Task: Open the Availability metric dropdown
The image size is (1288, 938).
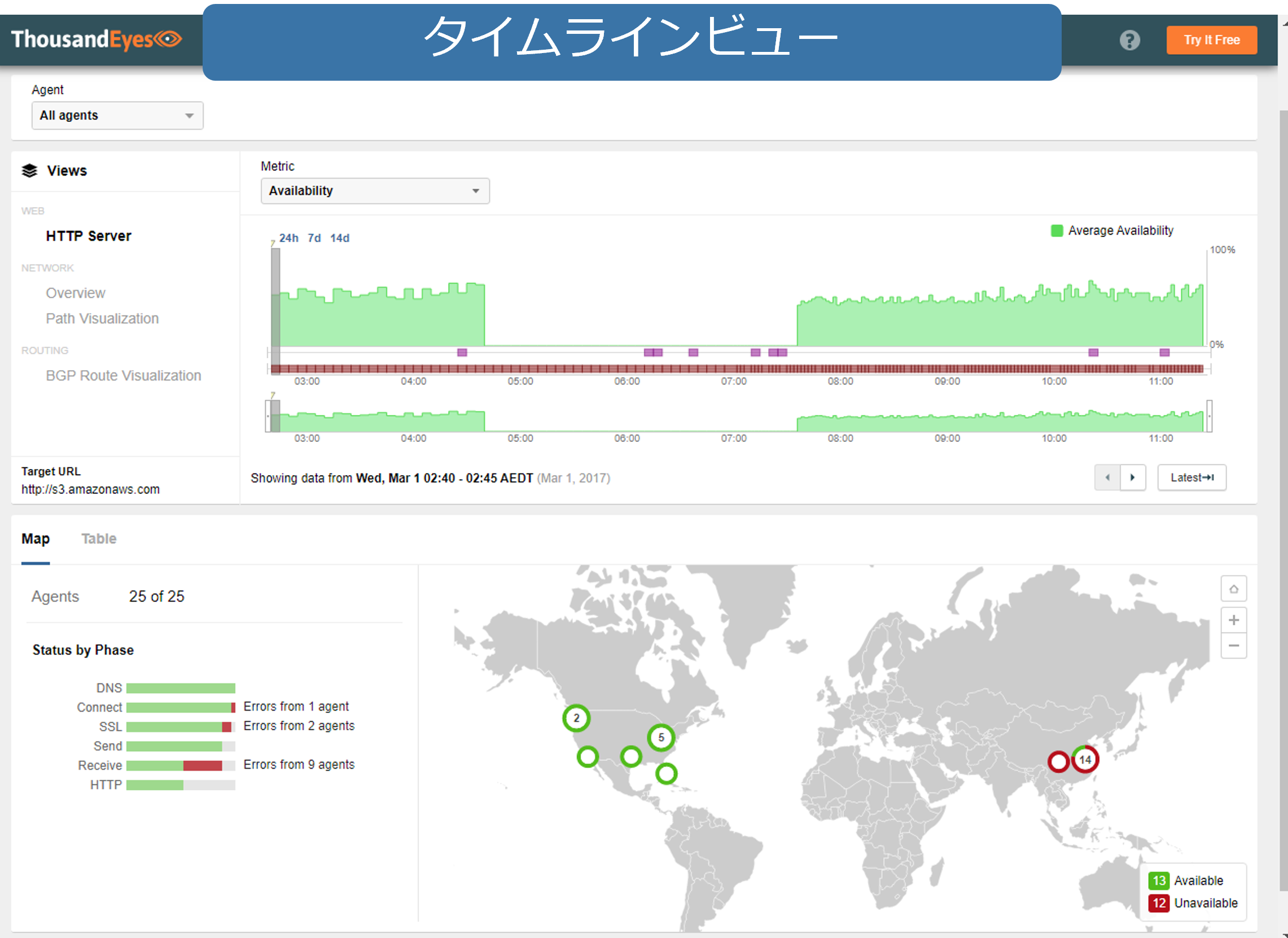Action: pos(375,191)
